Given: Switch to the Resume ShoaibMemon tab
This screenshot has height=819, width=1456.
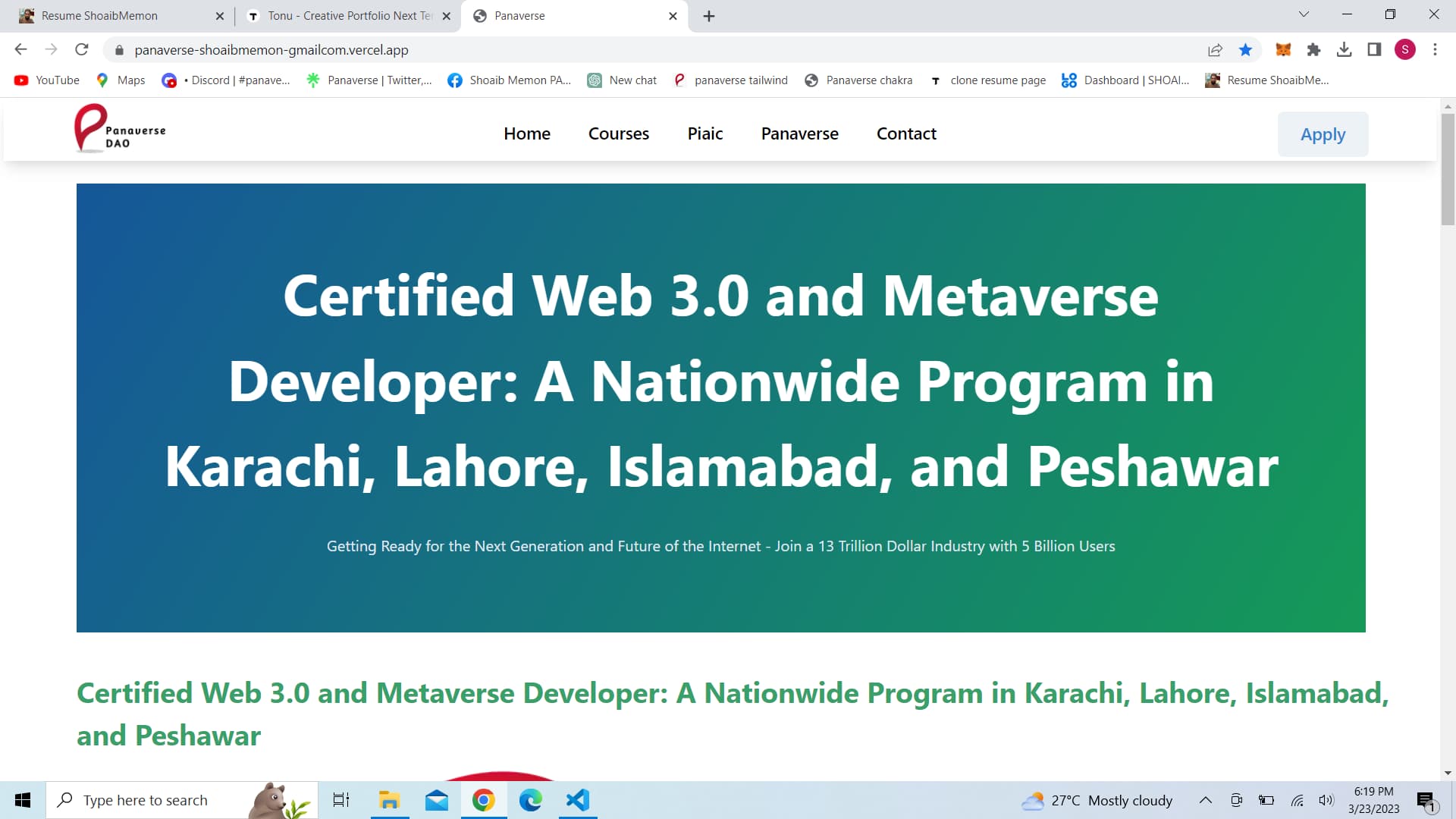Looking at the screenshot, I should [x=99, y=16].
